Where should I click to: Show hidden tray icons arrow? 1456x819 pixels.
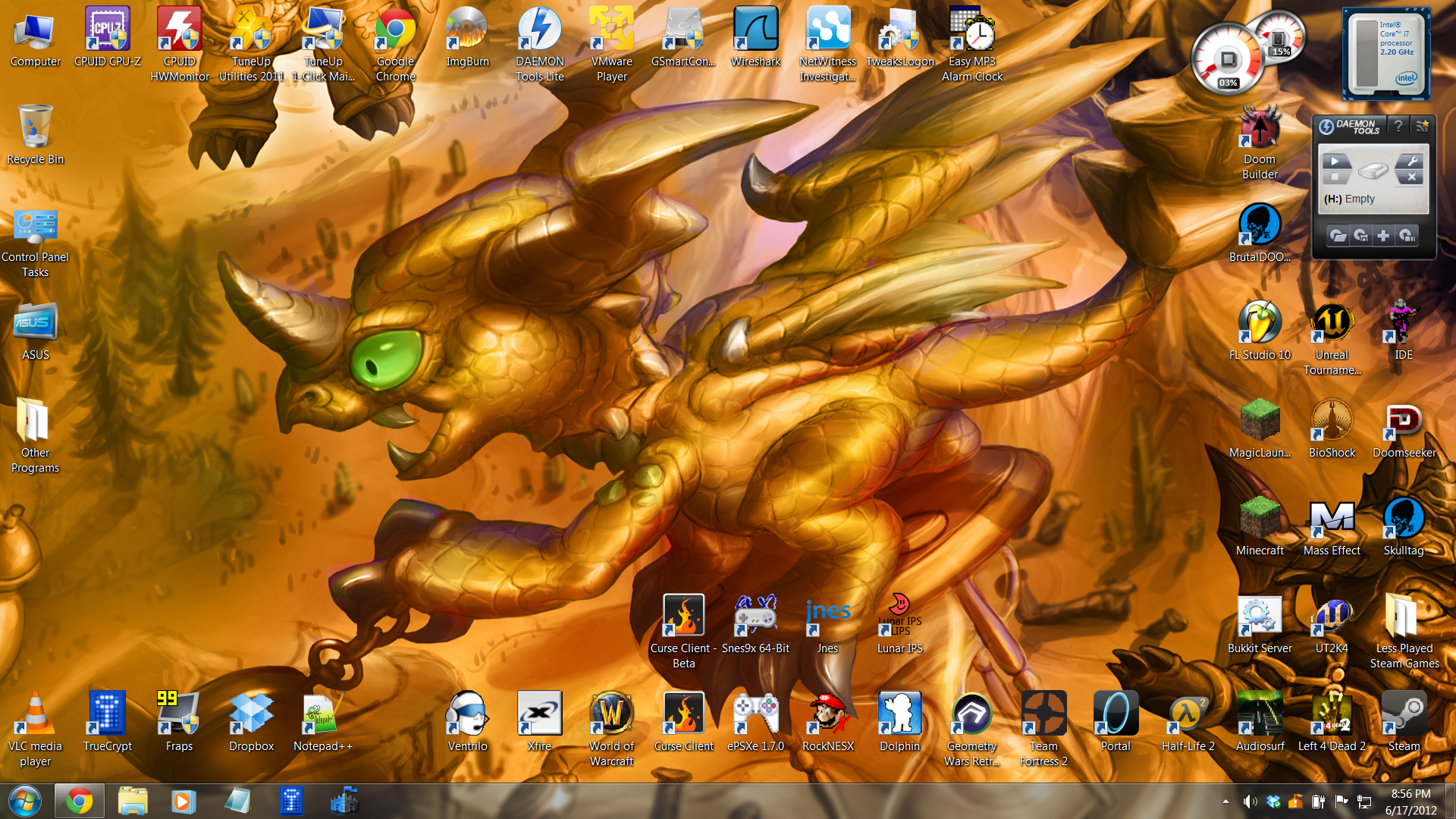coord(1225,802)
